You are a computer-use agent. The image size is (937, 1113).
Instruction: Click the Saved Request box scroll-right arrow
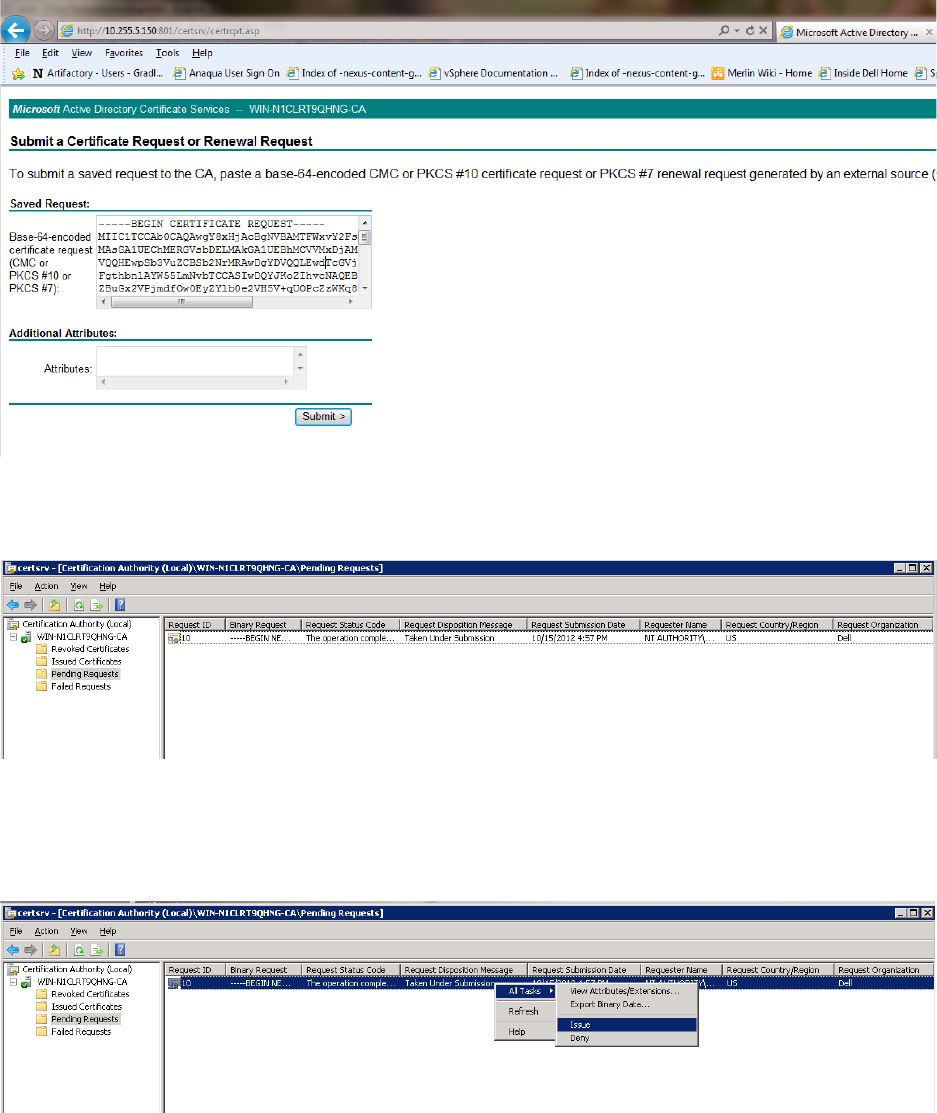pyautogui.click(x=351, y=302)
